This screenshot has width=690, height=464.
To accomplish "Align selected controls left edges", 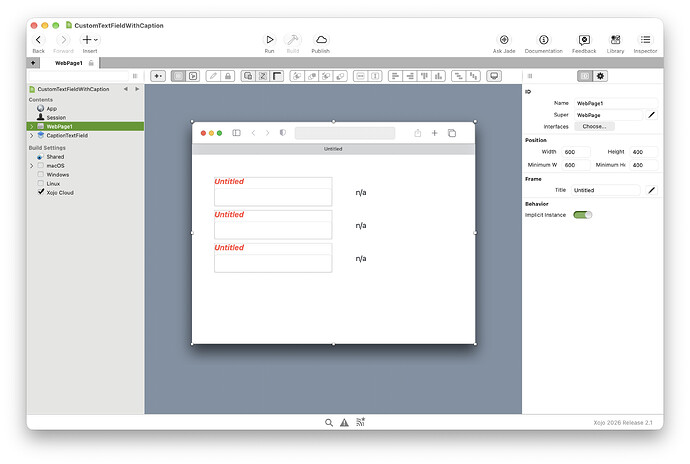I will (x=395, y=76).
